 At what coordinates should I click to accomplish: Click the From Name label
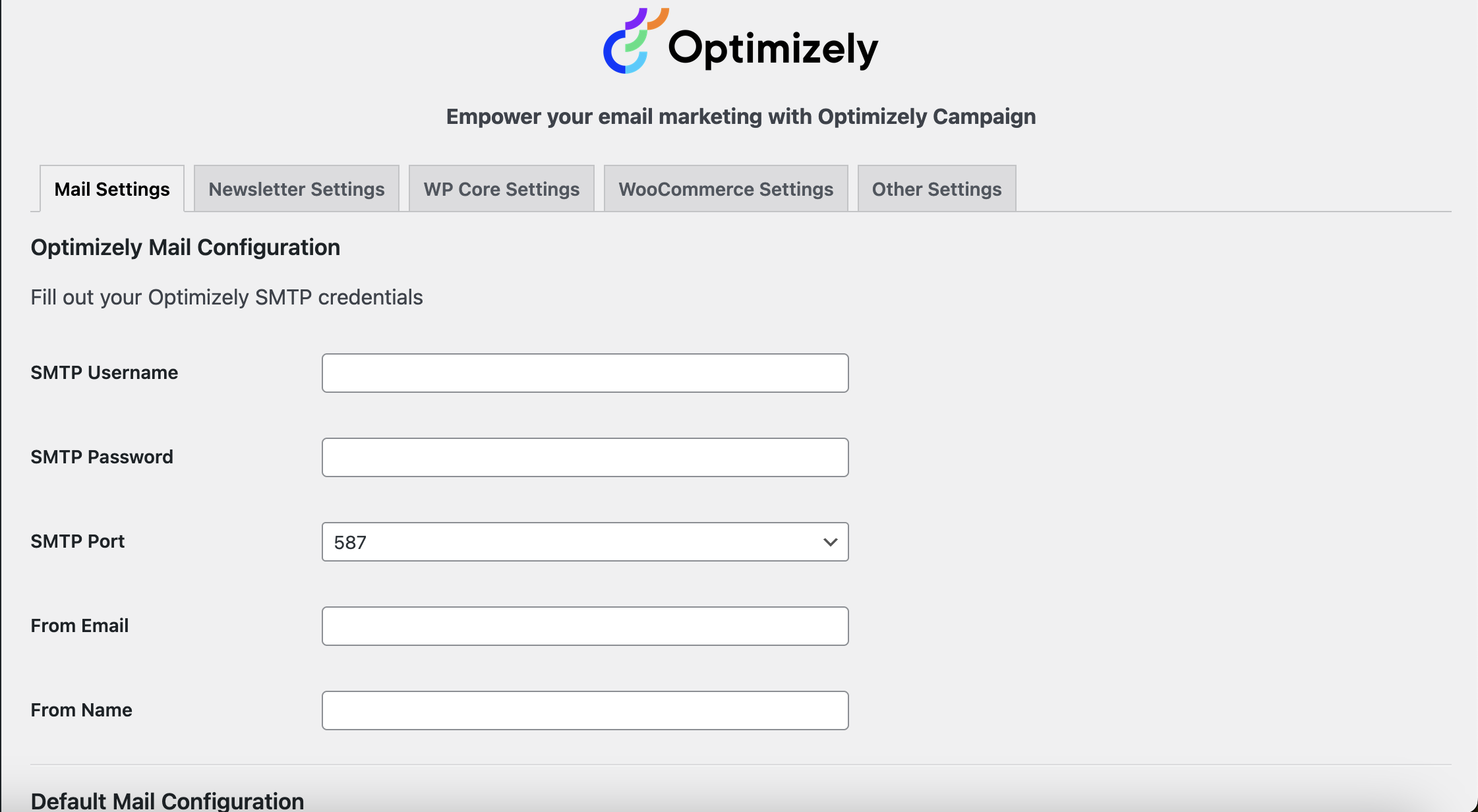tap(82, 710)
